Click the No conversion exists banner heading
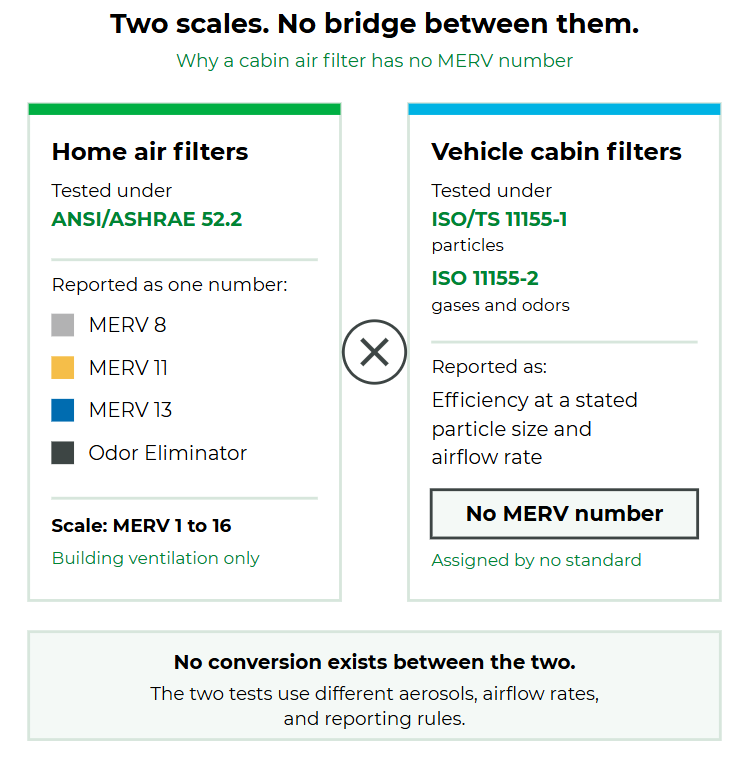 (x=375, y=662)
